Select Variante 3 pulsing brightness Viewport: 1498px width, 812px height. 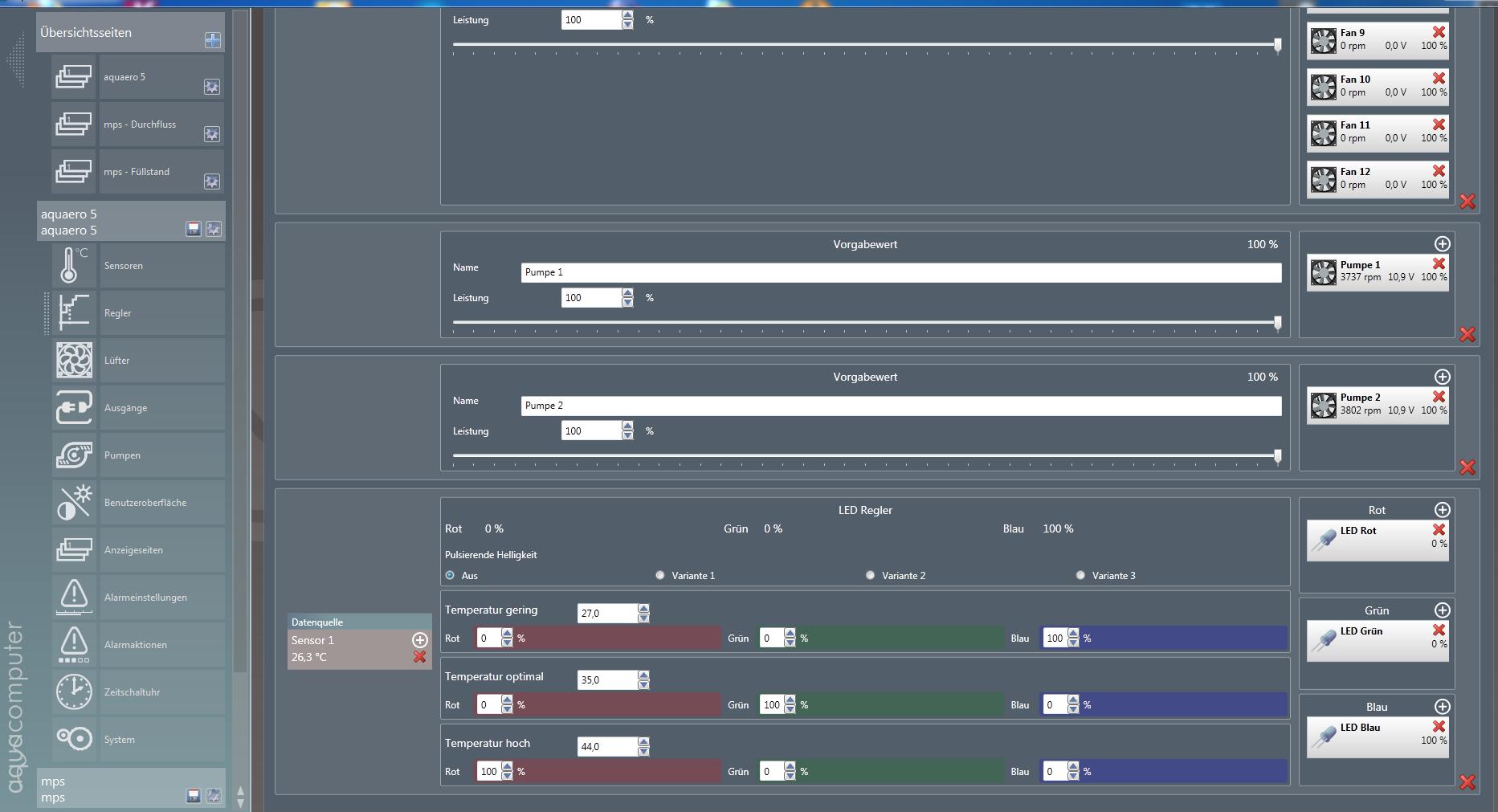pos(1080,575)
